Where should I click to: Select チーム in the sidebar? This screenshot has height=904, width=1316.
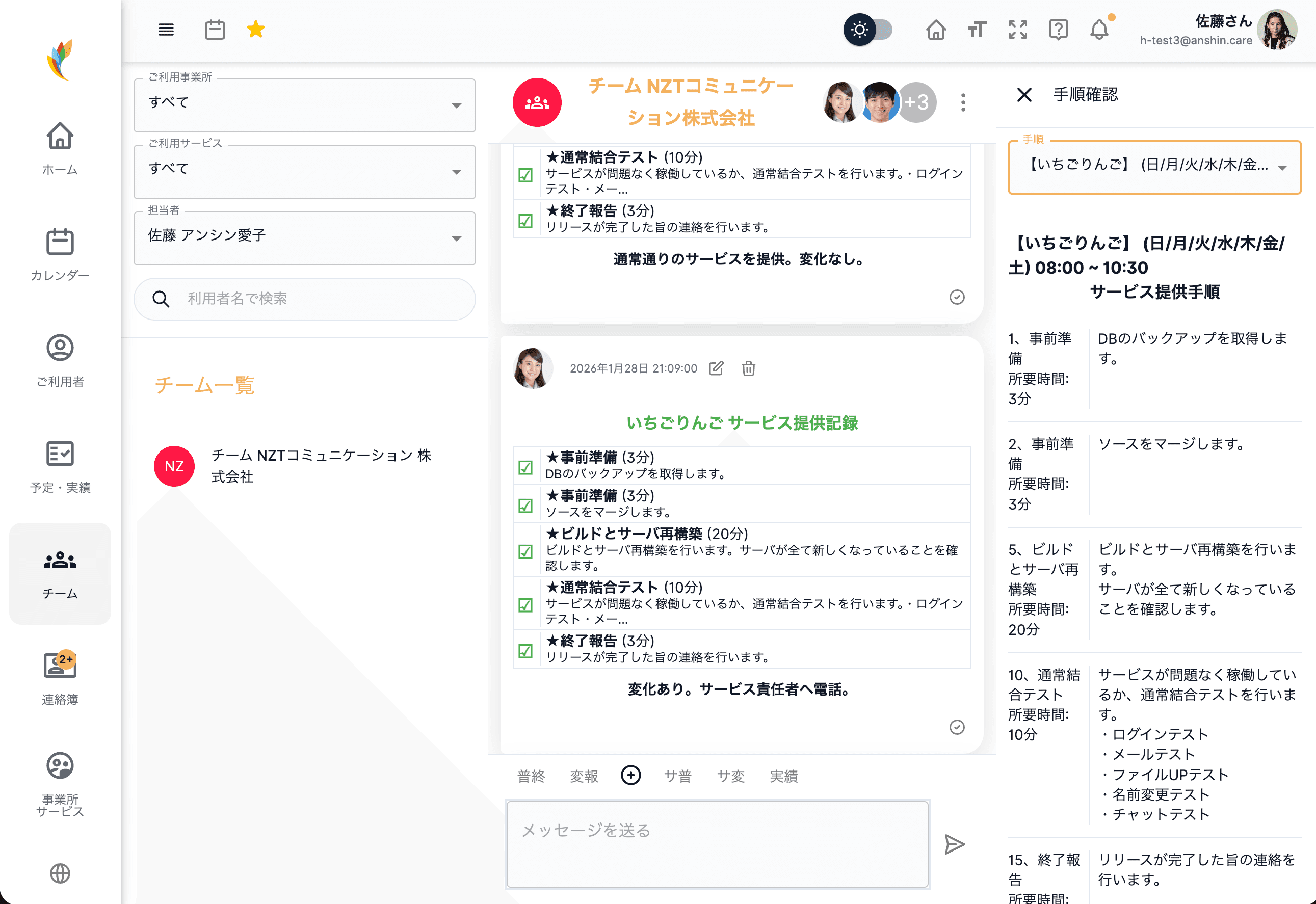point(60,573)
